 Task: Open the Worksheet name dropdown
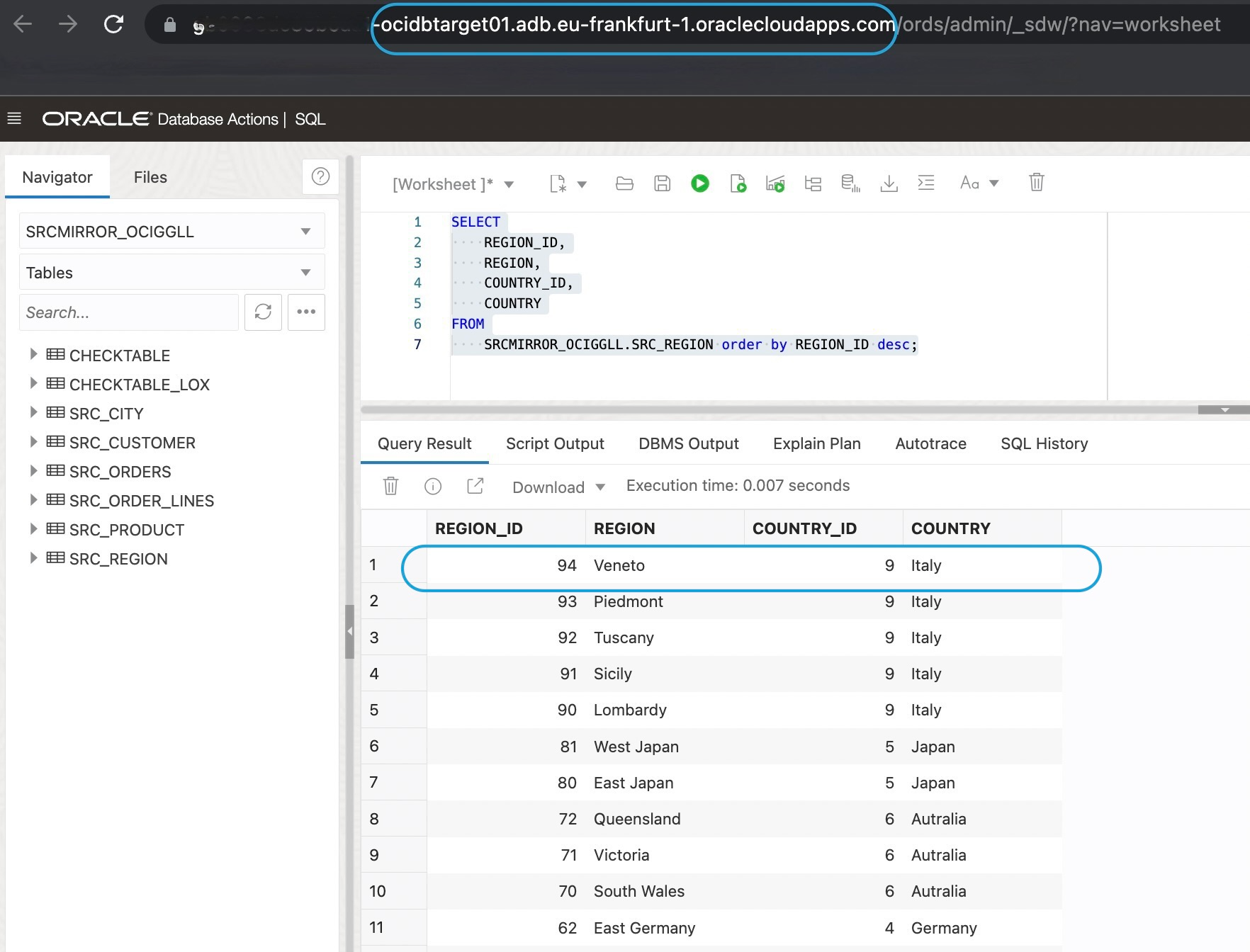[x=454, y=184]
